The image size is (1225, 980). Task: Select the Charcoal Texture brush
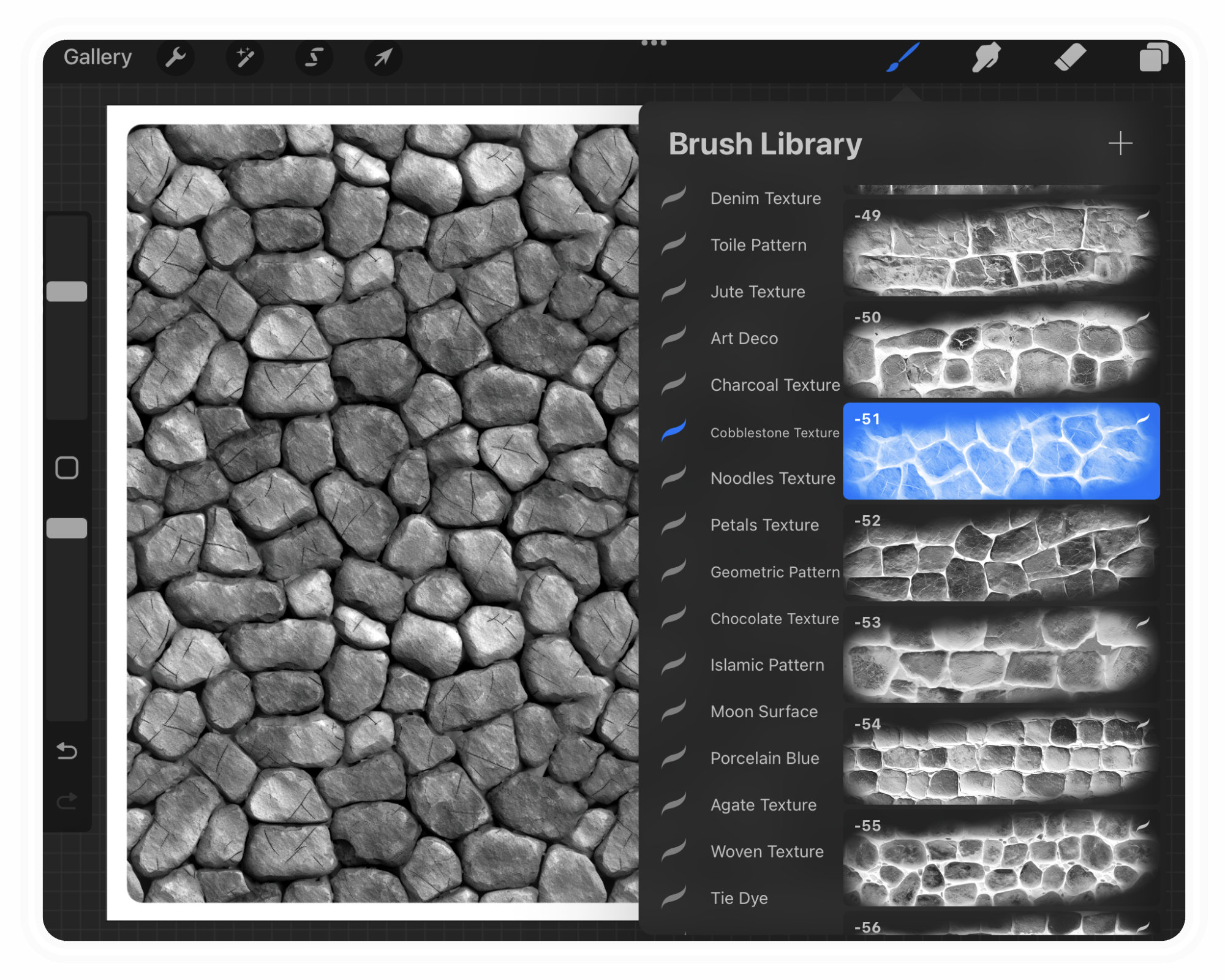(x=774, y=385)
